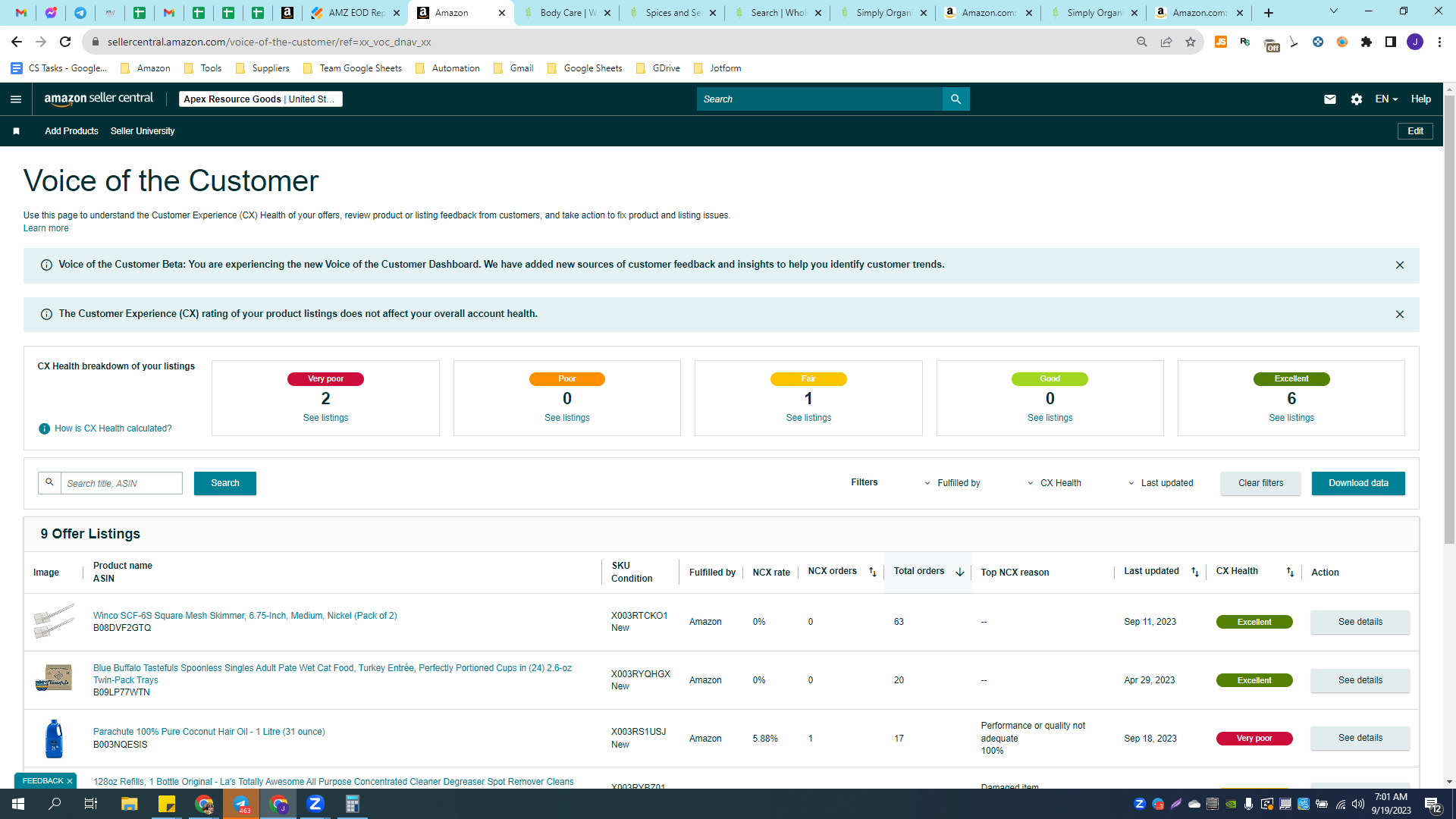The width and height of the screenshot is (1456, 819).
Task: Sort the table by CX Health
Action: [x=1290, y=573]
